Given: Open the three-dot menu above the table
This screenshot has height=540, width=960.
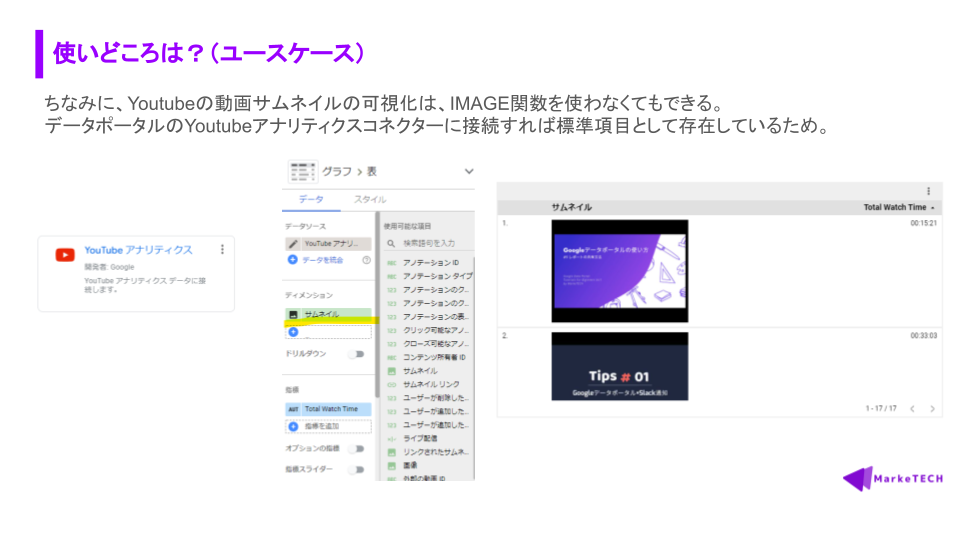Looking at the screenshot, I should pos(928,191).
